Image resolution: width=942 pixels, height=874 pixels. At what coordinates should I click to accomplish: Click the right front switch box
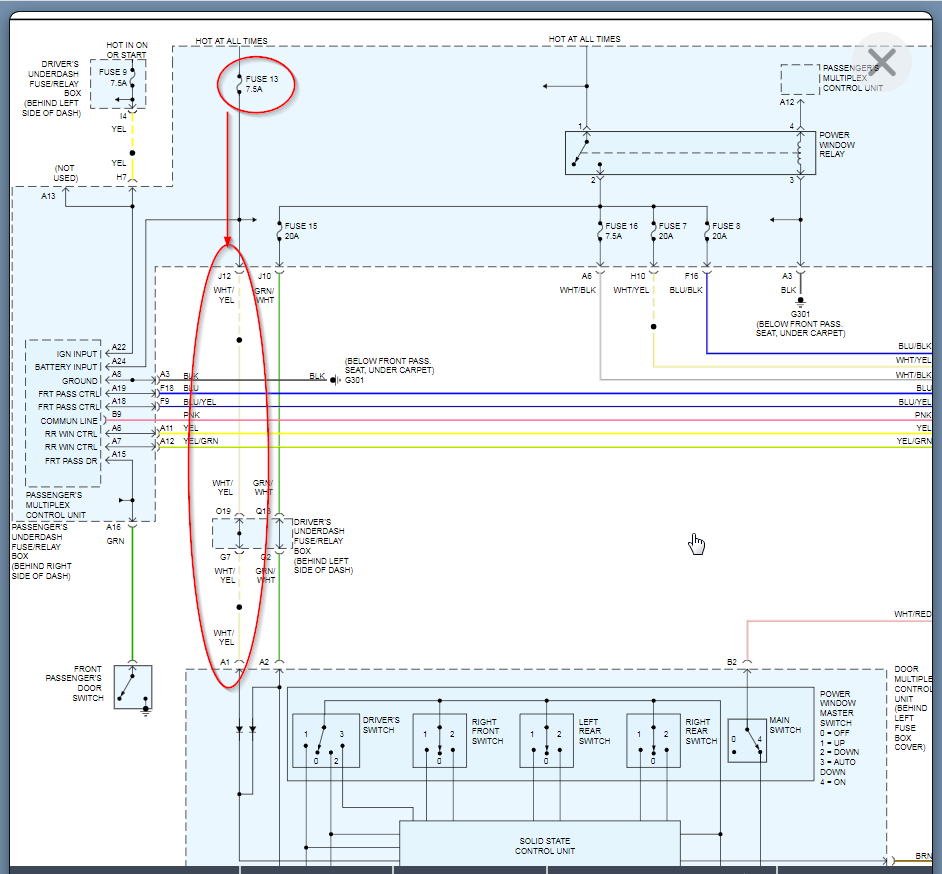(x=440, y=740)
